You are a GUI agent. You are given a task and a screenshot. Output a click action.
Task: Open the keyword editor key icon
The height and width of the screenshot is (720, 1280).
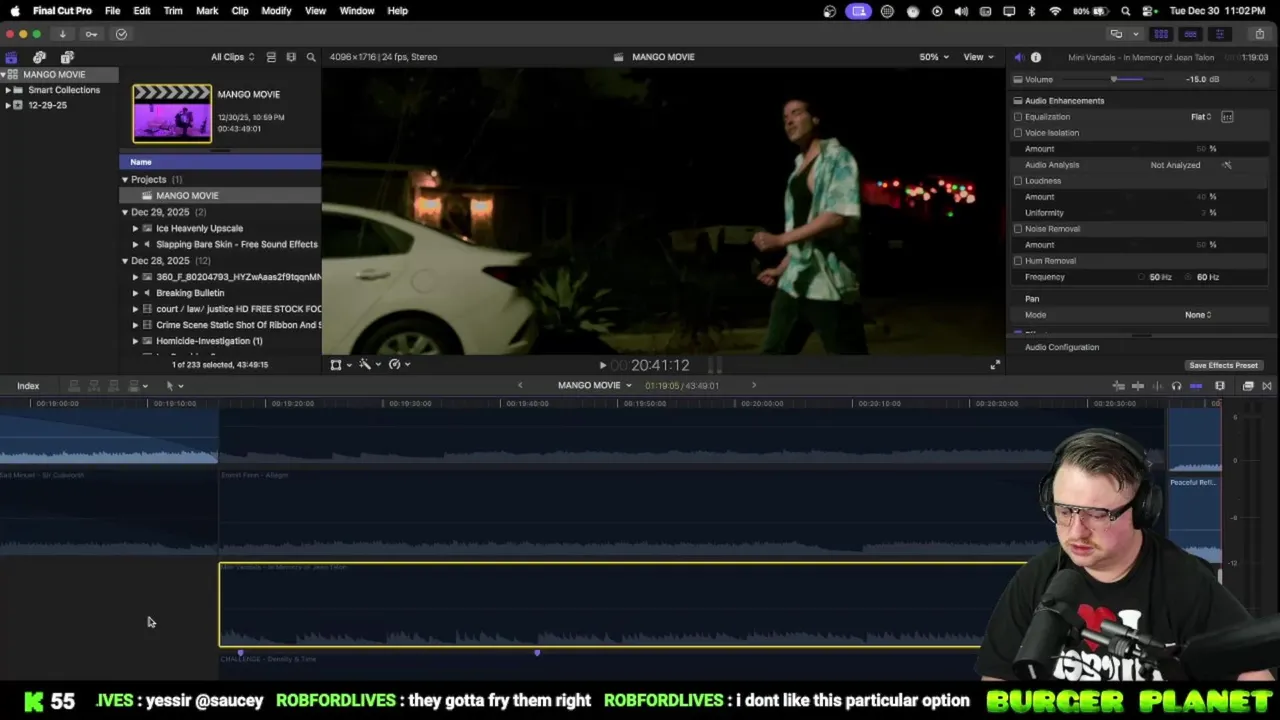tap(91, 34)
